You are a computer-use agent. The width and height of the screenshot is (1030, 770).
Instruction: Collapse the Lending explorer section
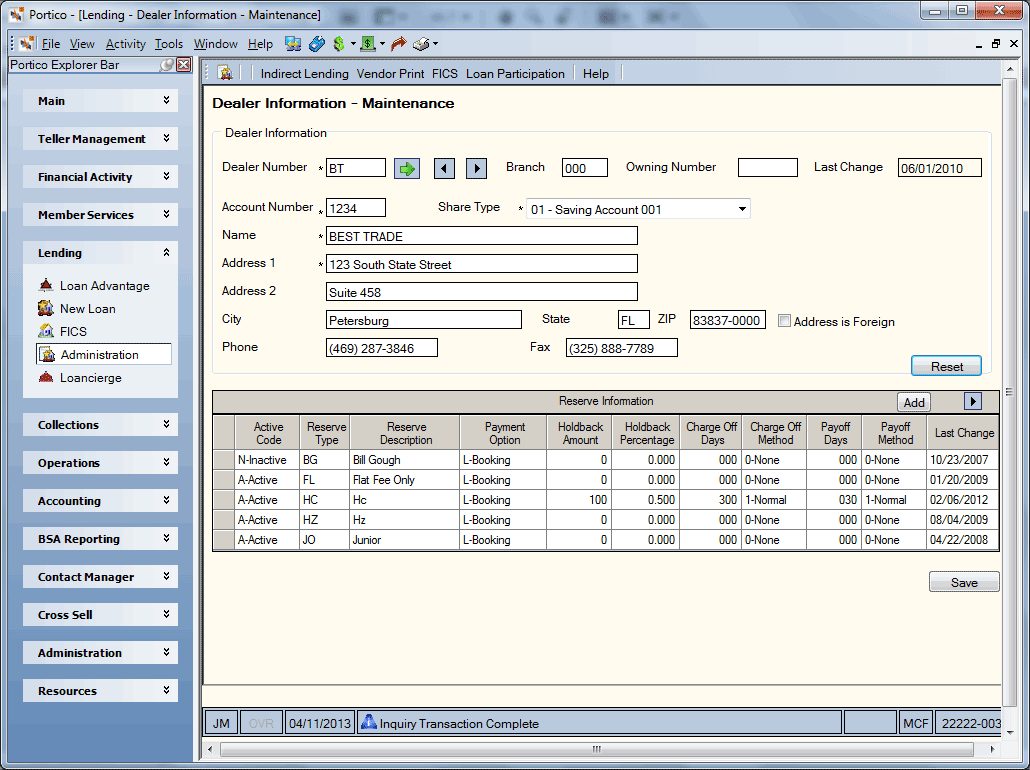(166, 252)
